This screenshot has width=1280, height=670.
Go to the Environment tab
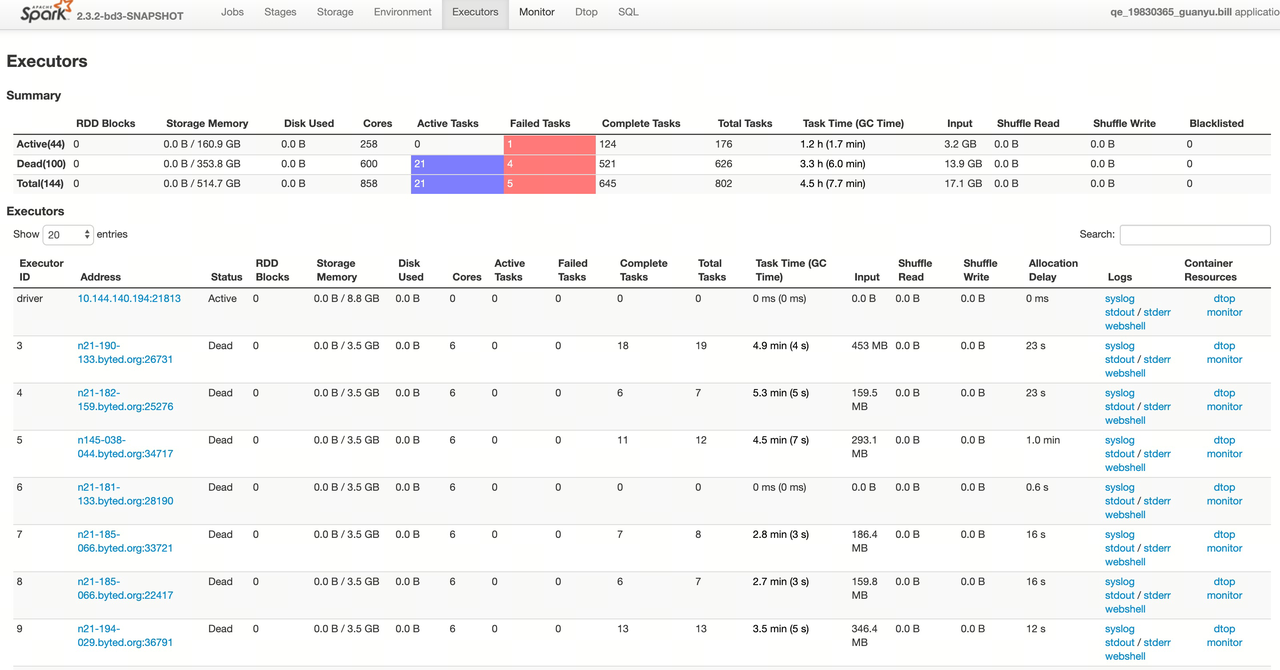[x=402, y=12]
